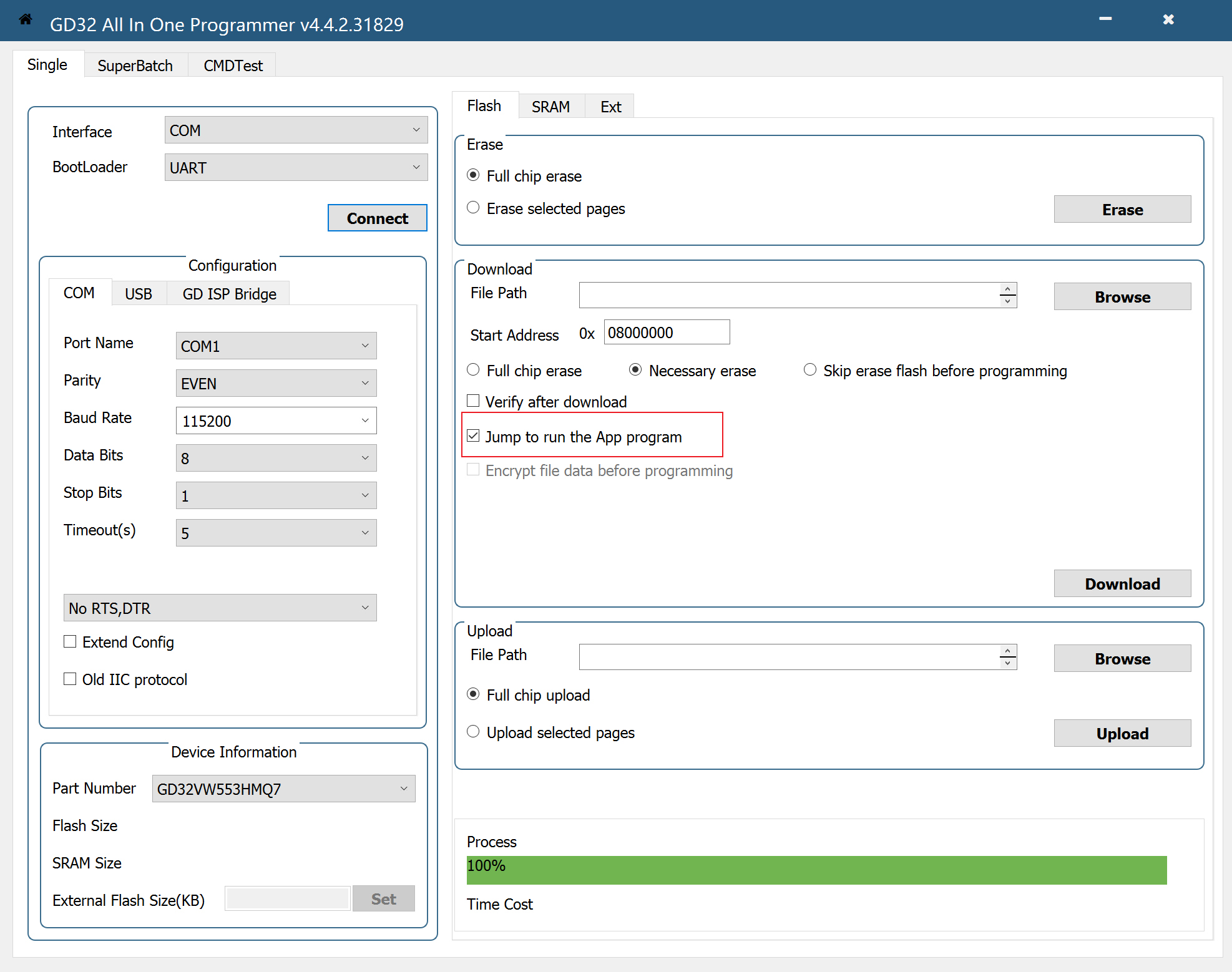The width and height of the screenshot is (1232, 972).
Task: Open the Ext tab
Action: (x=610, y=107)
